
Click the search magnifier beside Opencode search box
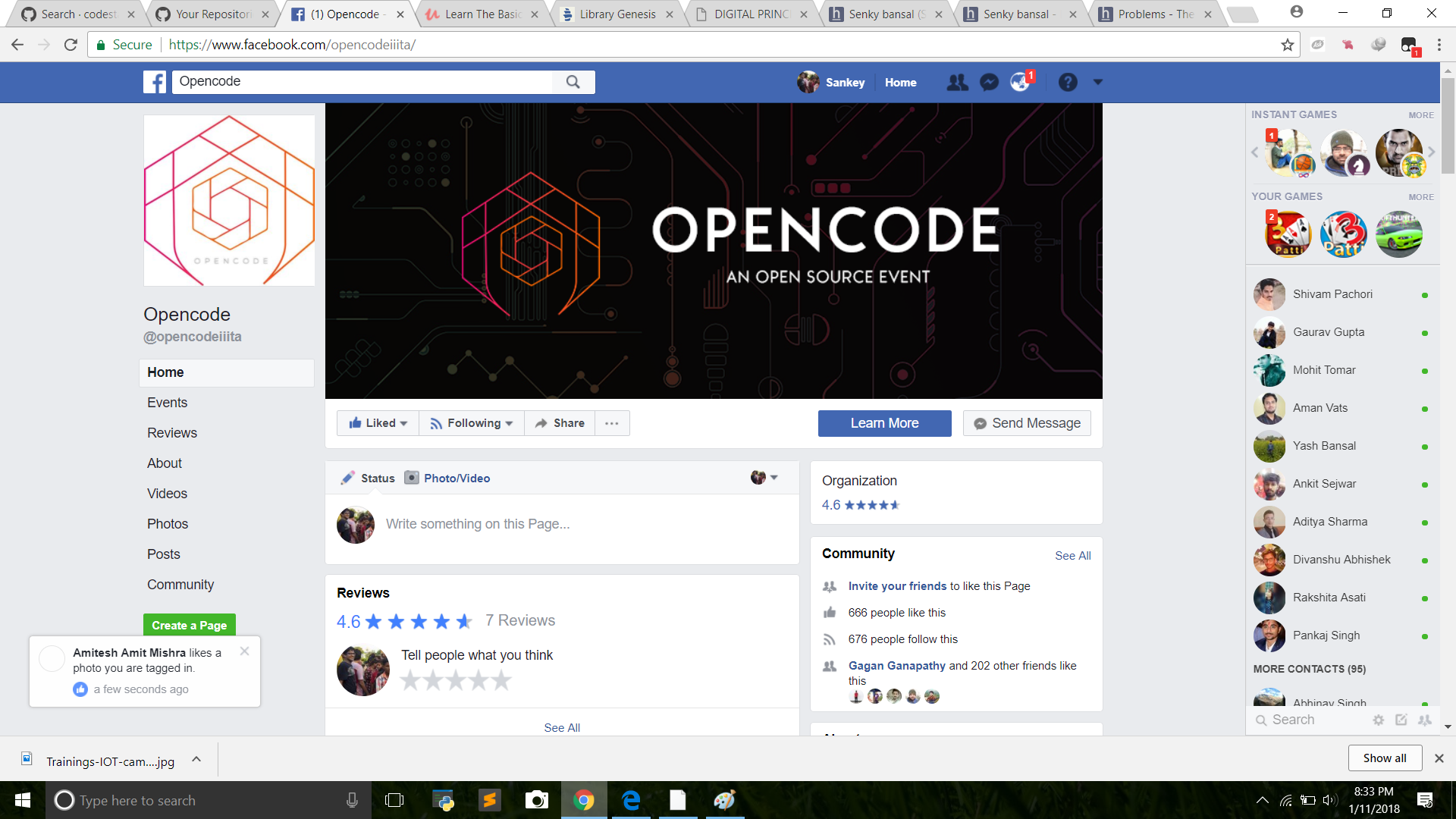coord(574,81)
